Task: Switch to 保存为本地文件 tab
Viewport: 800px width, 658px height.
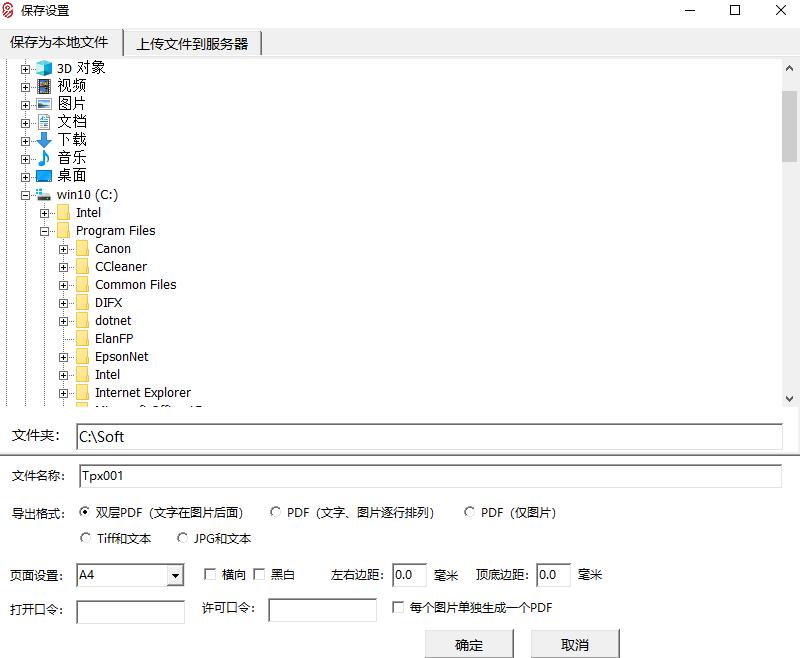Action: 59,42
